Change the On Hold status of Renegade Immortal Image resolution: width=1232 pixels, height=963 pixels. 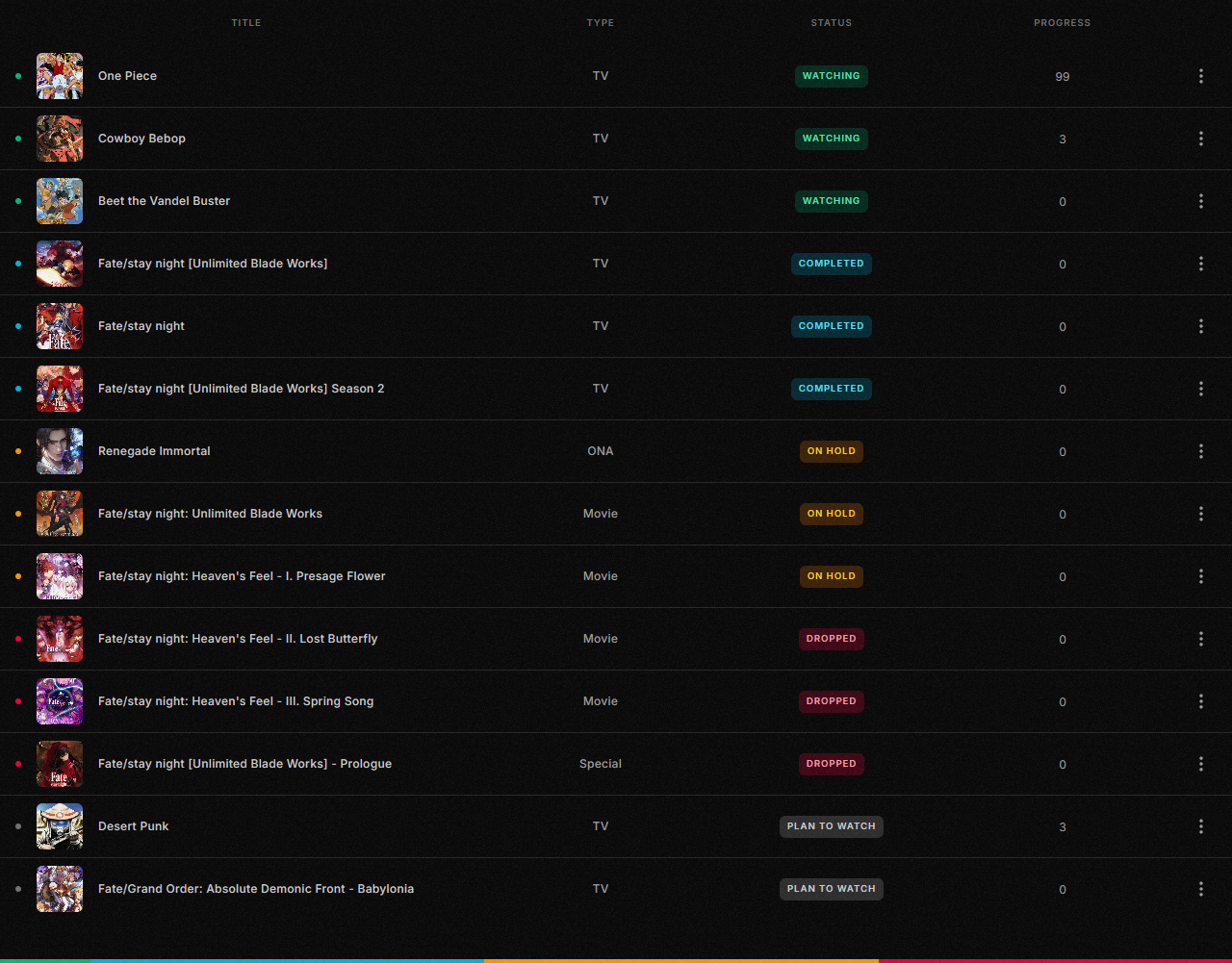click(x=831, y=451)
